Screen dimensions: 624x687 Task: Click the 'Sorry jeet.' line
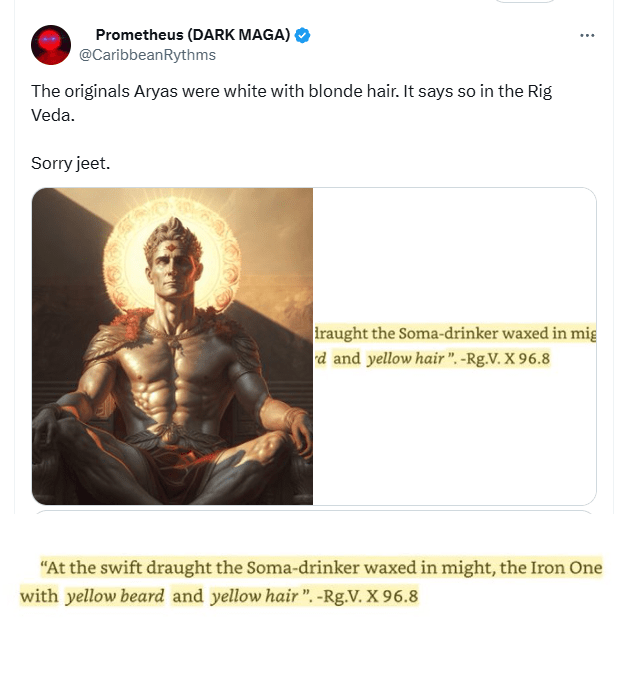click(x=71, y=163)
